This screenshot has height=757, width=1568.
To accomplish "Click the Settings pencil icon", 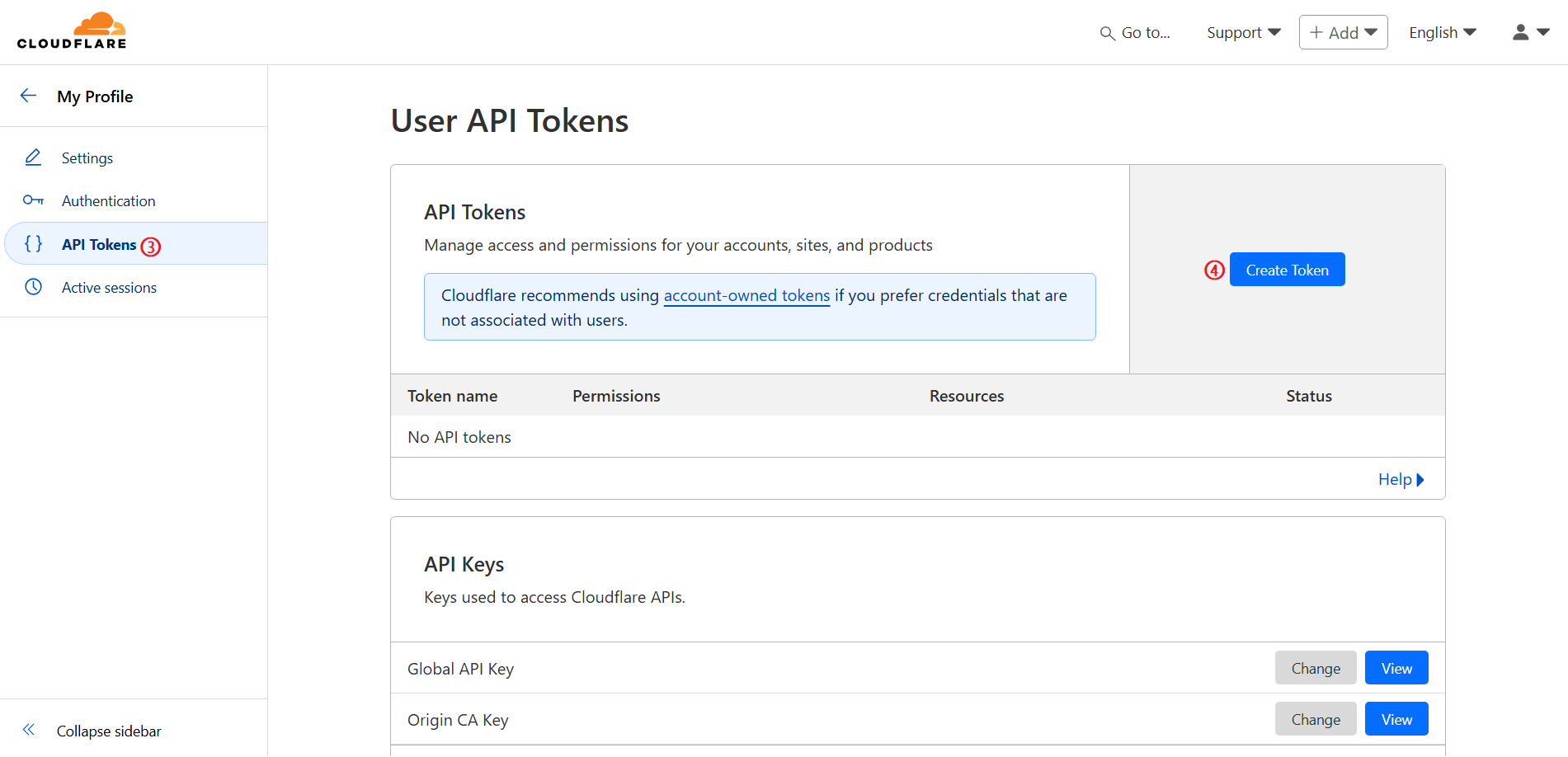I will [x=33, y=158].
